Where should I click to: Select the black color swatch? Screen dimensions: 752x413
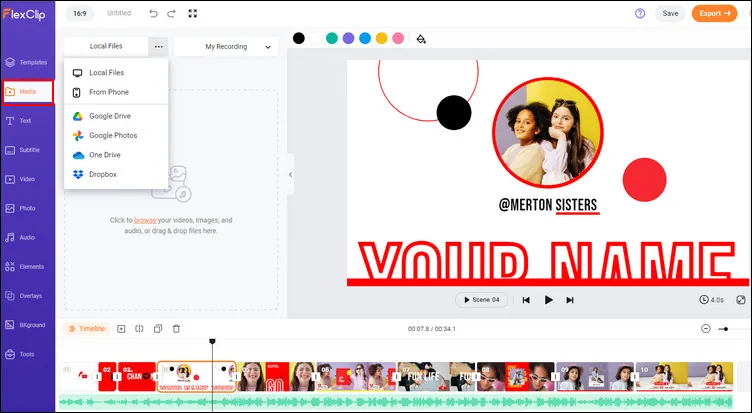[299, 38]
